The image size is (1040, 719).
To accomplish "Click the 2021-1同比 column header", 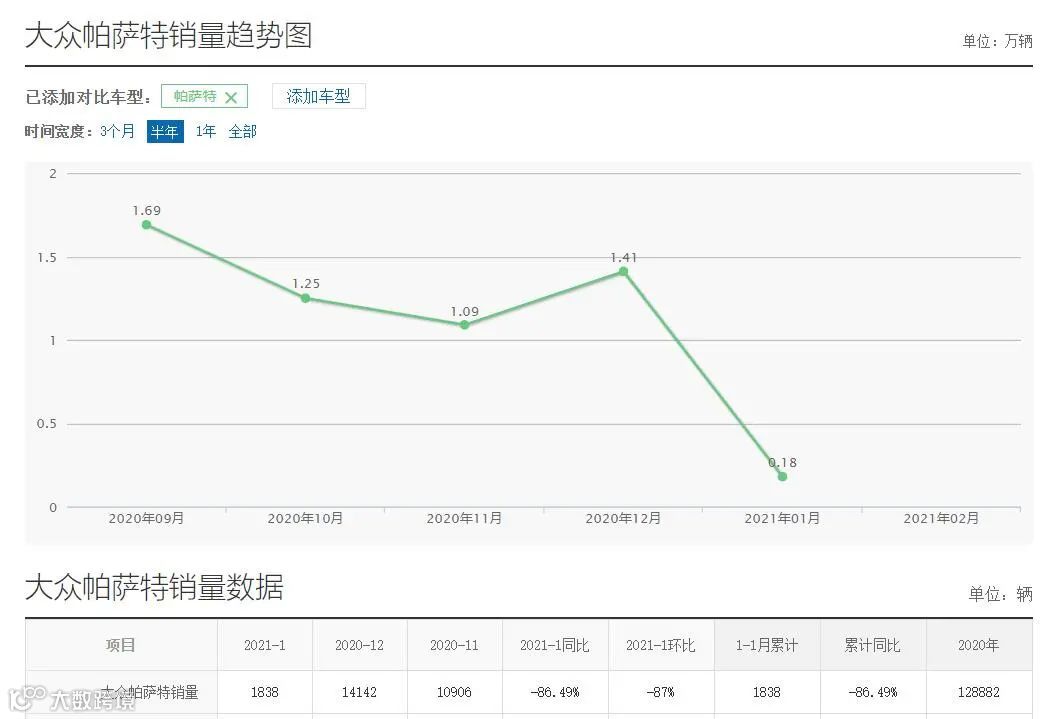I will point(555,645).
